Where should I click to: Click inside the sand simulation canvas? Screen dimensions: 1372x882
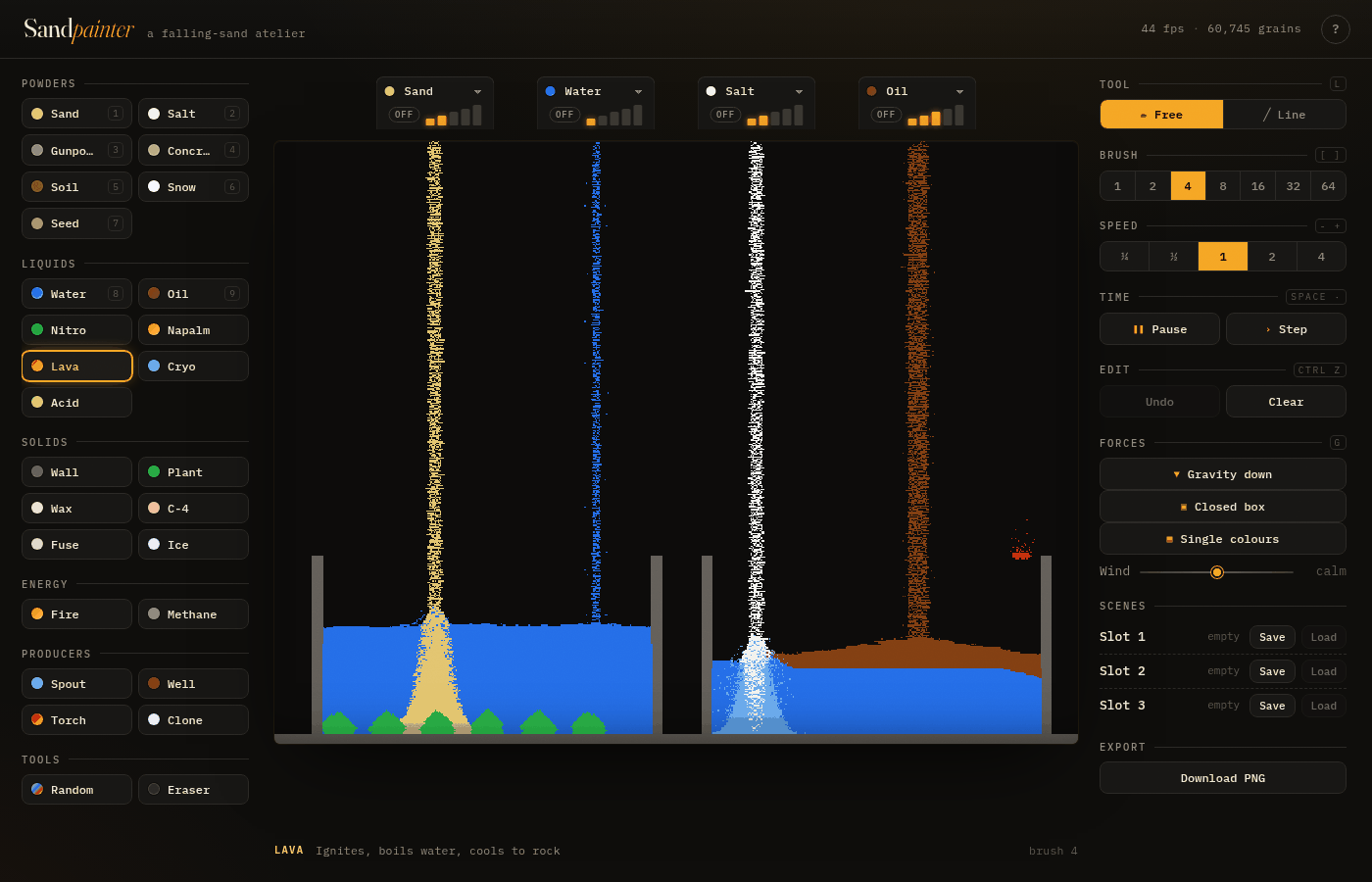click(676, 443)
